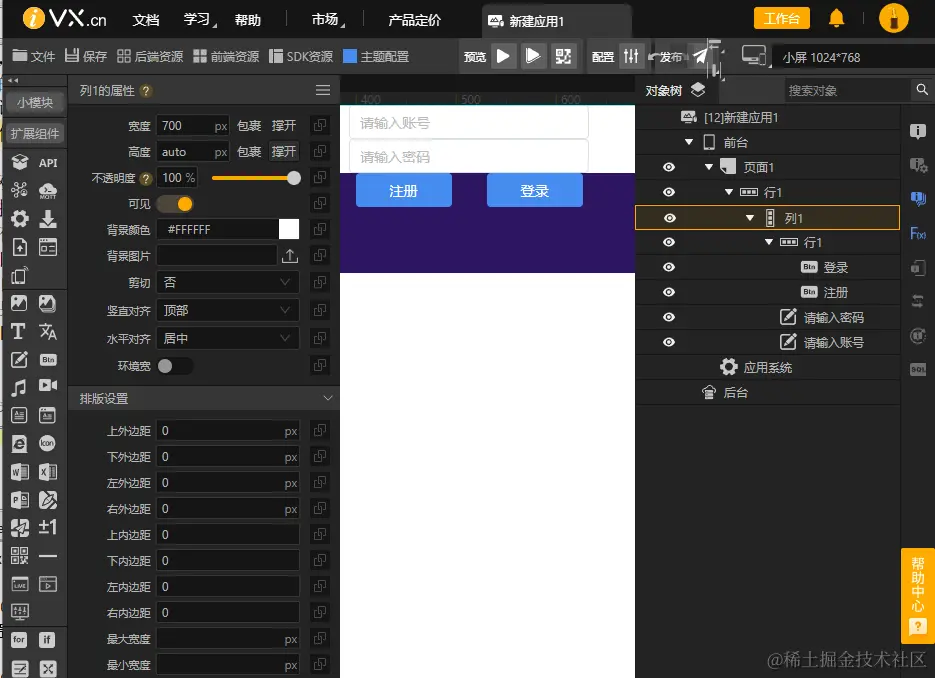Hide 列1 with its eye icon
Screen dimensions: 935x678
coord(670,218)
